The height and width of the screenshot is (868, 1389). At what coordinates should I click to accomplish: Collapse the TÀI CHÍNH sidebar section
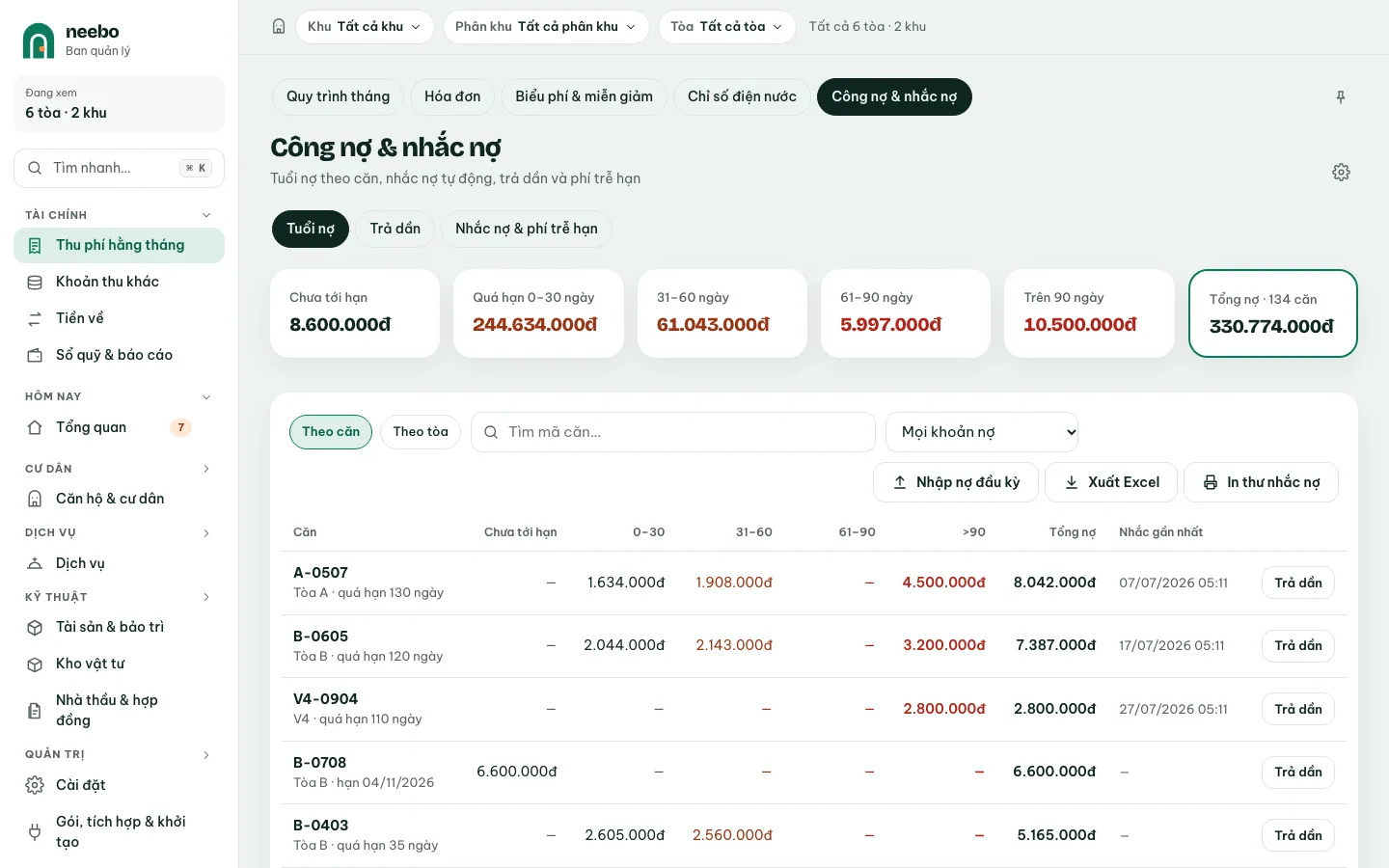pyautogui.click(x=206, y=215)
